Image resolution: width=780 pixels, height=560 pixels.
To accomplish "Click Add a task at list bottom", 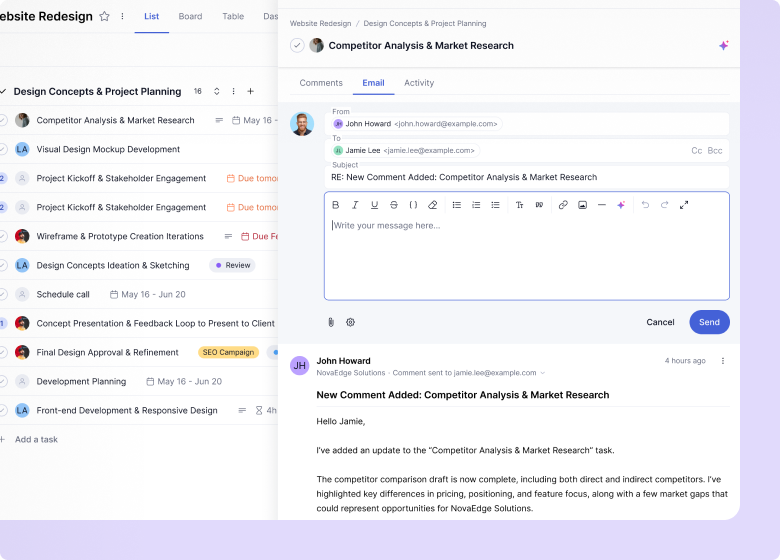I will [36, 440].
